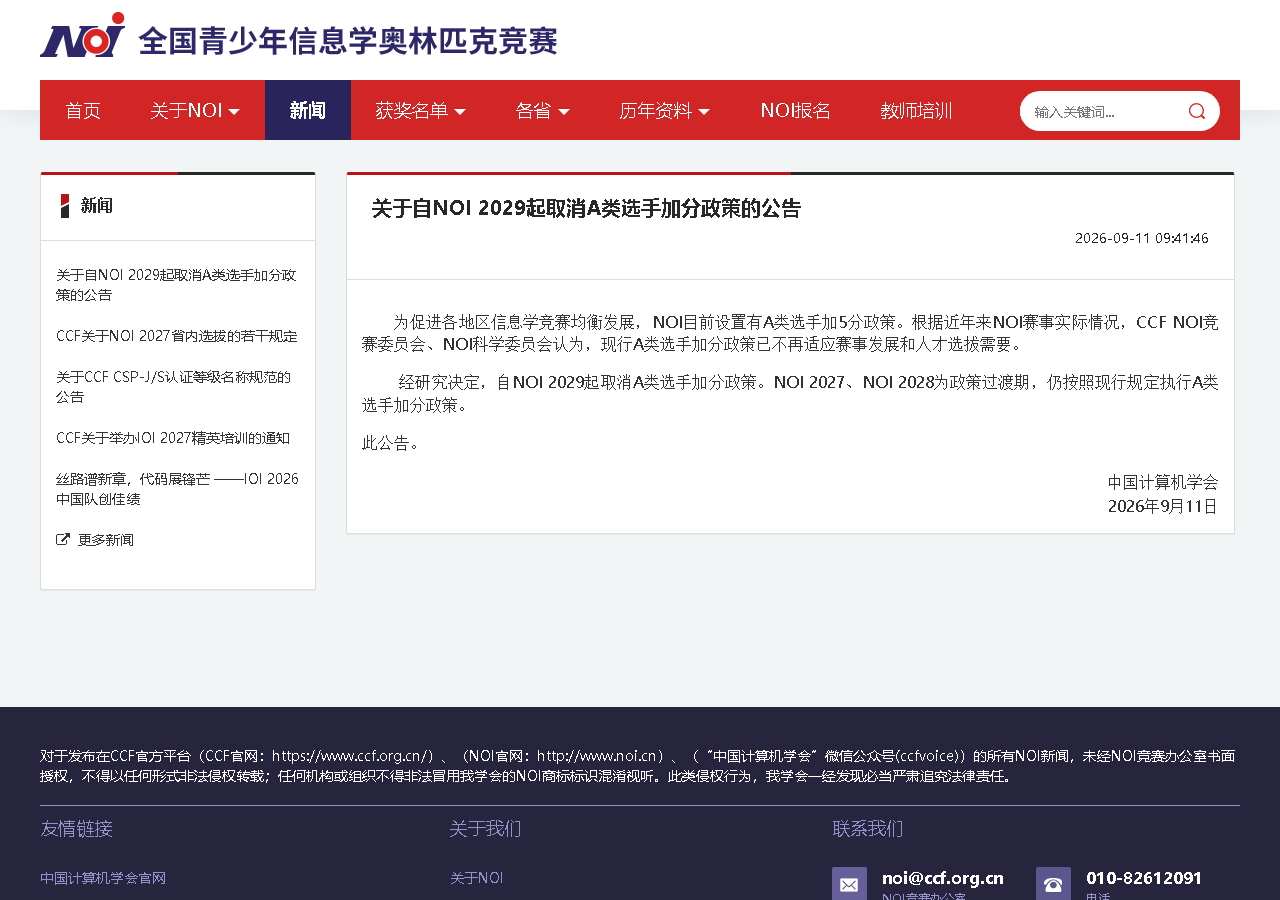This screenshot has height=900, width=1280.
Task: Open the 丝路谱新章 IOI 2026 news link
Action: tap(177, 489)
